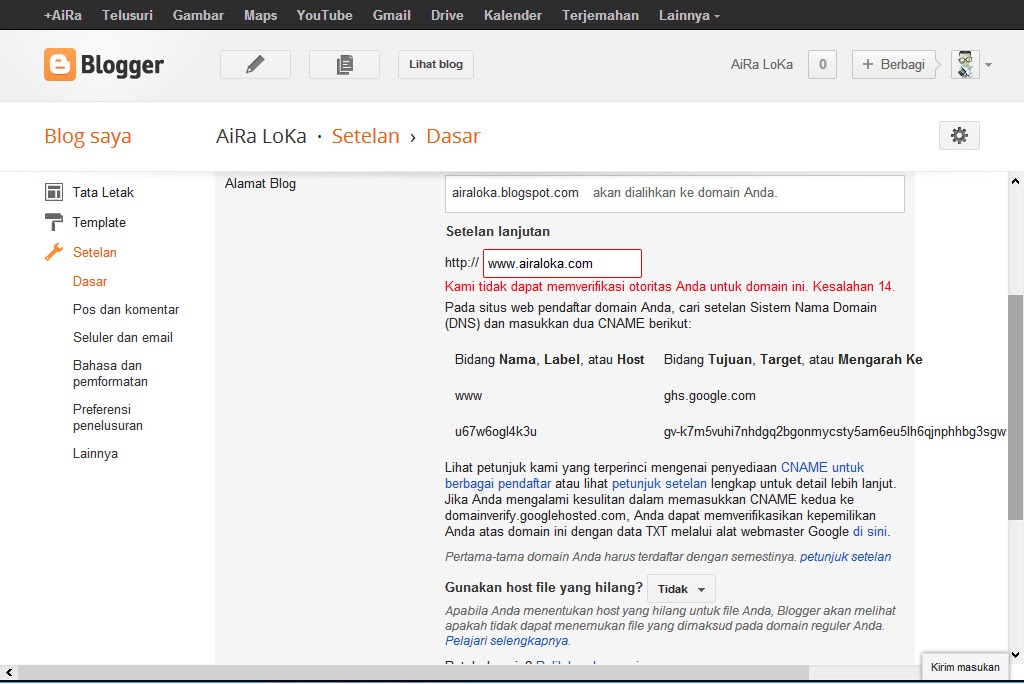The width and height of the screenshot is (1024, 684).
Task: Open the Lainnya dropdown in top bar
Action: point(689,15)
